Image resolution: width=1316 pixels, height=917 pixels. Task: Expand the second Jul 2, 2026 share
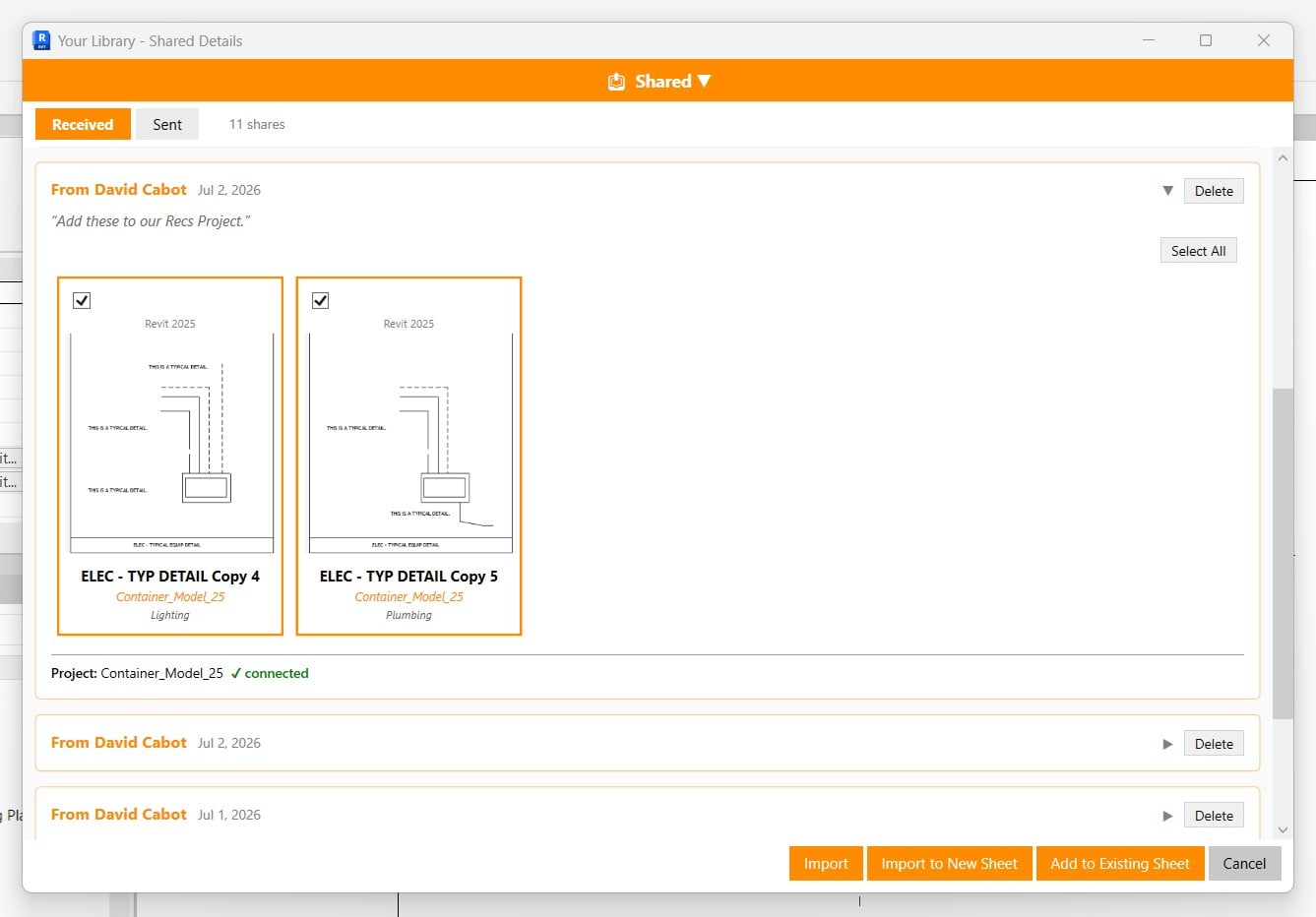[x=1167, y=744]
